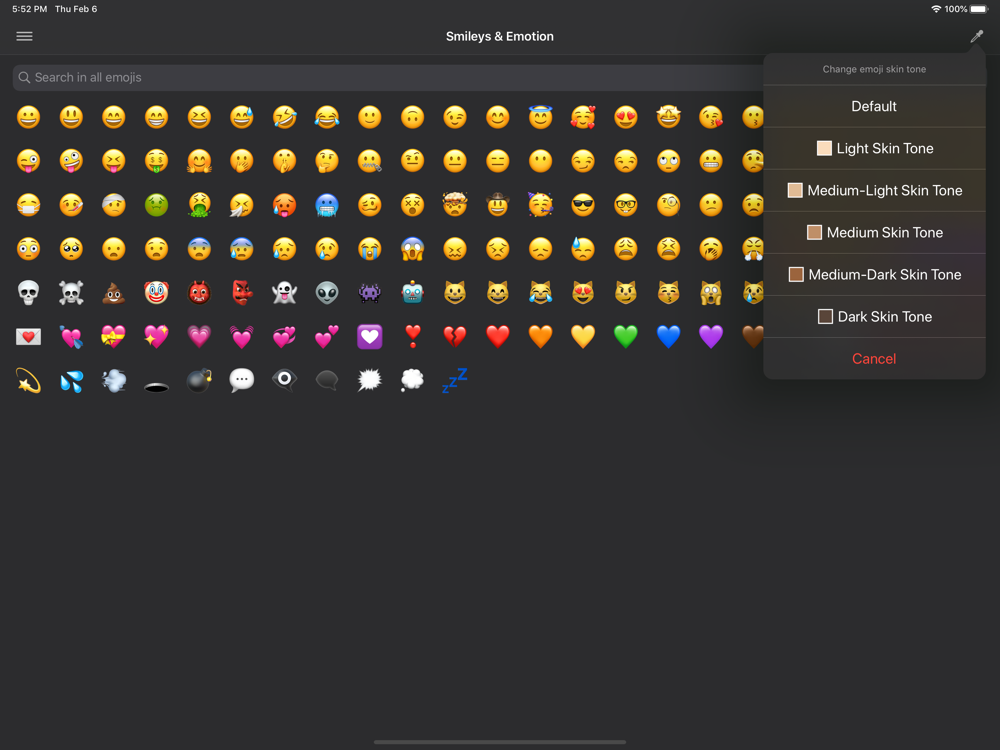1000x750 pixels.
Task: Select the heart exclamation emoji
Action: tap(413, 336)
